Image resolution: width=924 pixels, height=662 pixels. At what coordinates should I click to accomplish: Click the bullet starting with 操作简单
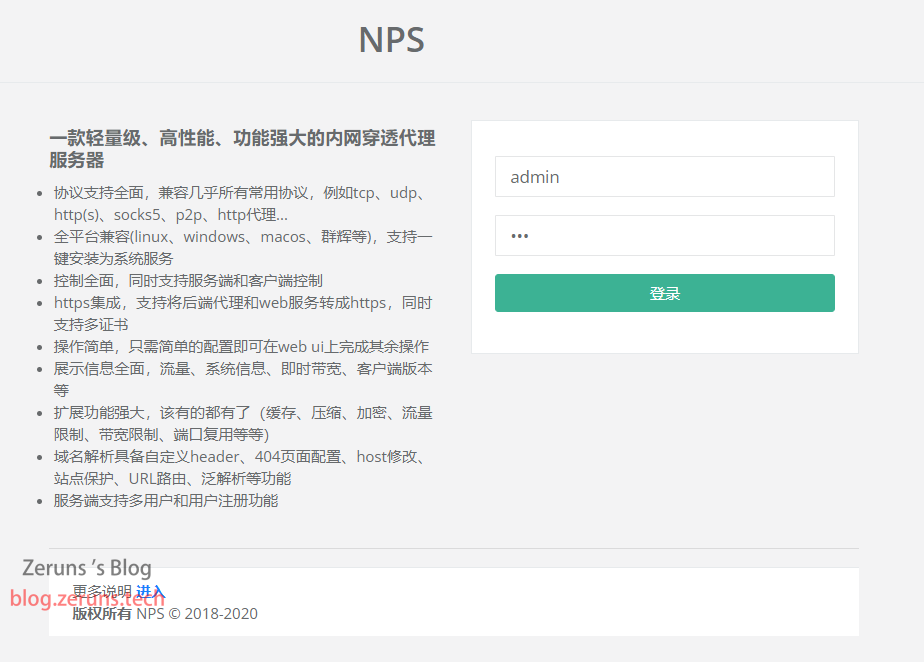[x=241, y=347]
